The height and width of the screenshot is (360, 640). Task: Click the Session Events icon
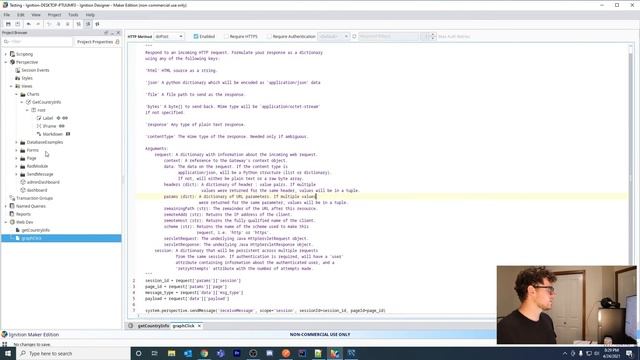click(18, 70)
